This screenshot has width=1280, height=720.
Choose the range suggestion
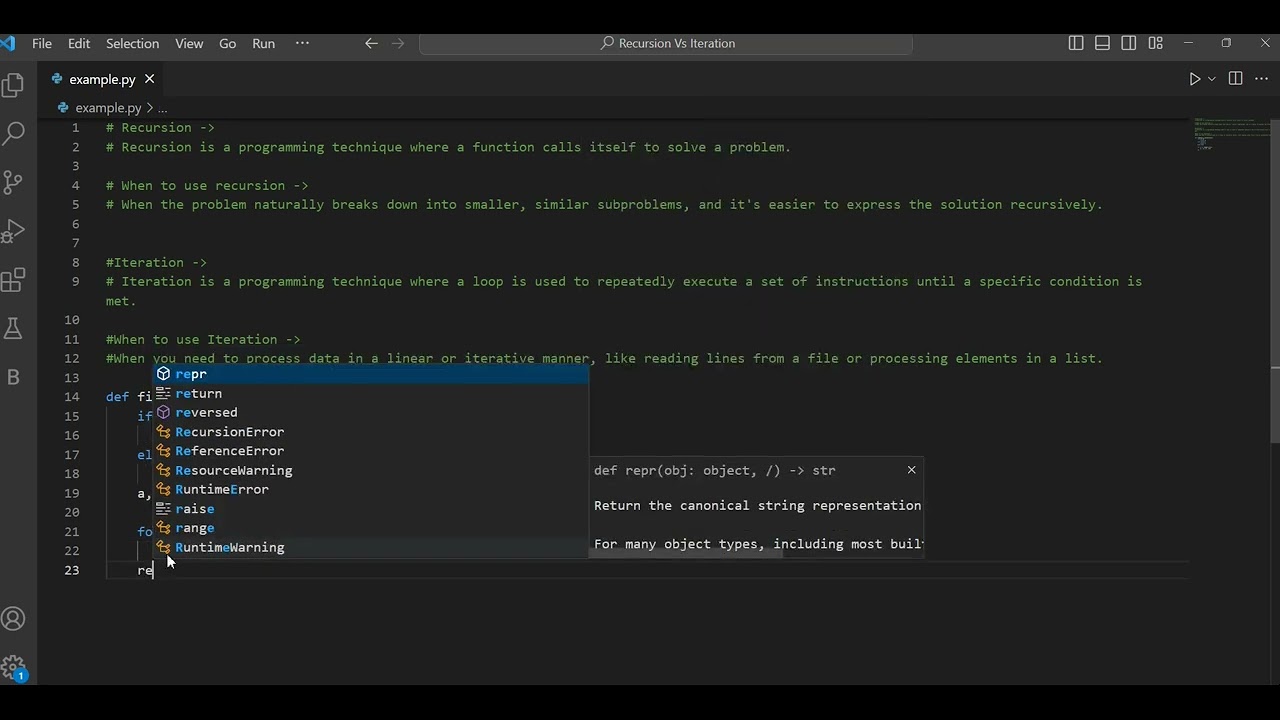tap(370, 528)
